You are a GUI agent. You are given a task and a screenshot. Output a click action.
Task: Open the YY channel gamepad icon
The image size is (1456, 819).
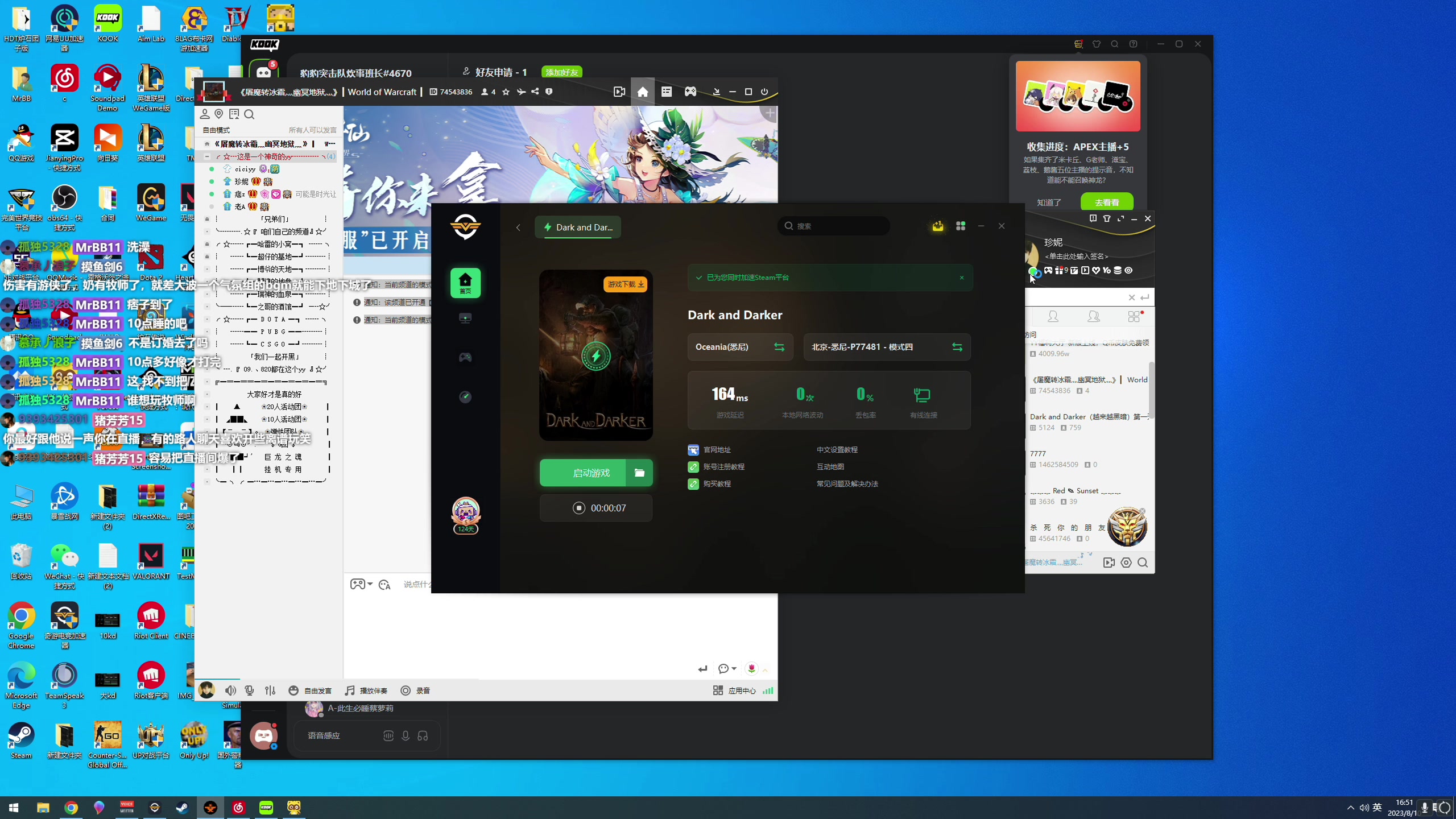690,92
